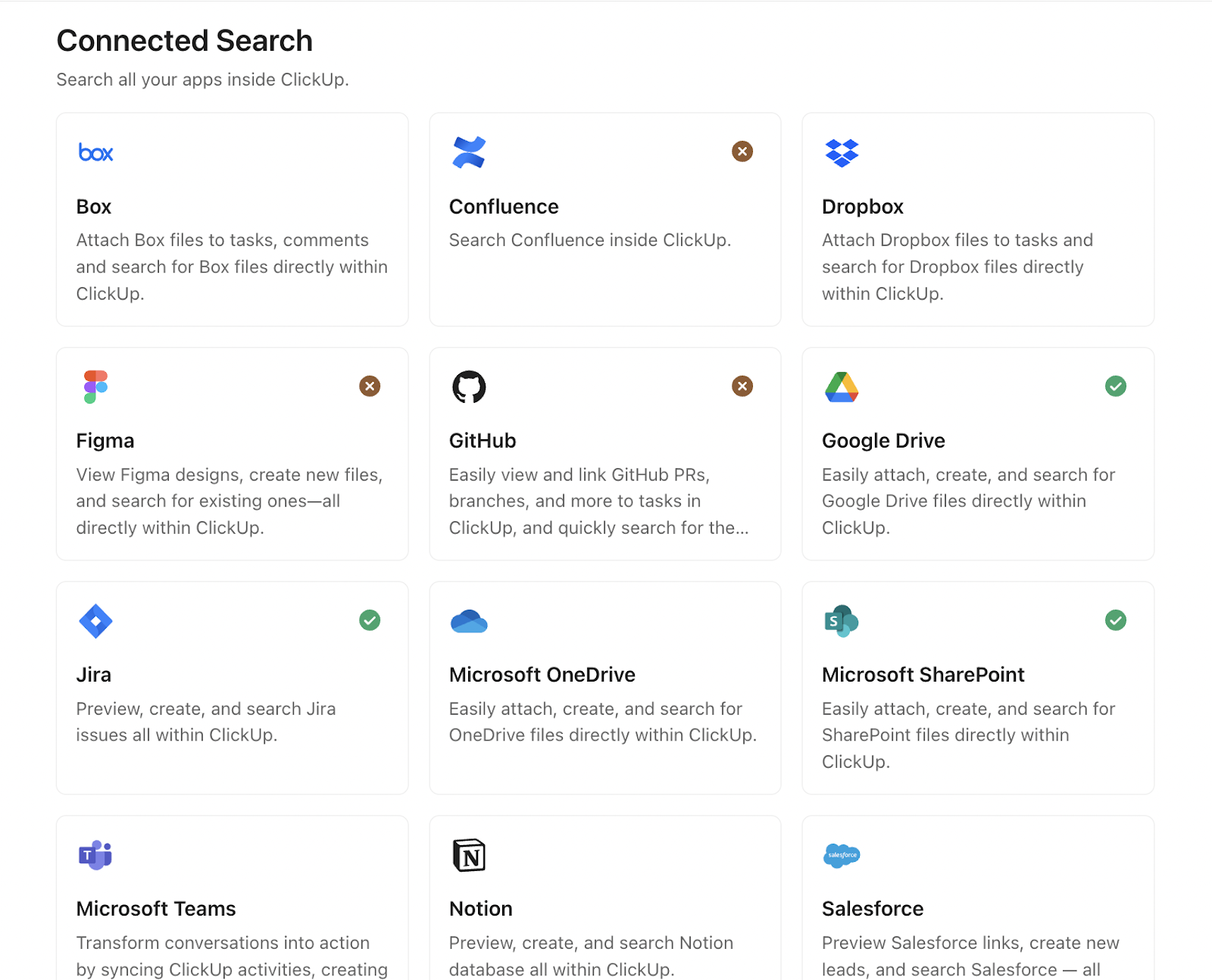The width and height of the screenshot is (1212, 980).
Task: Click the Notion app icon
Action: [x=470, y=855]
